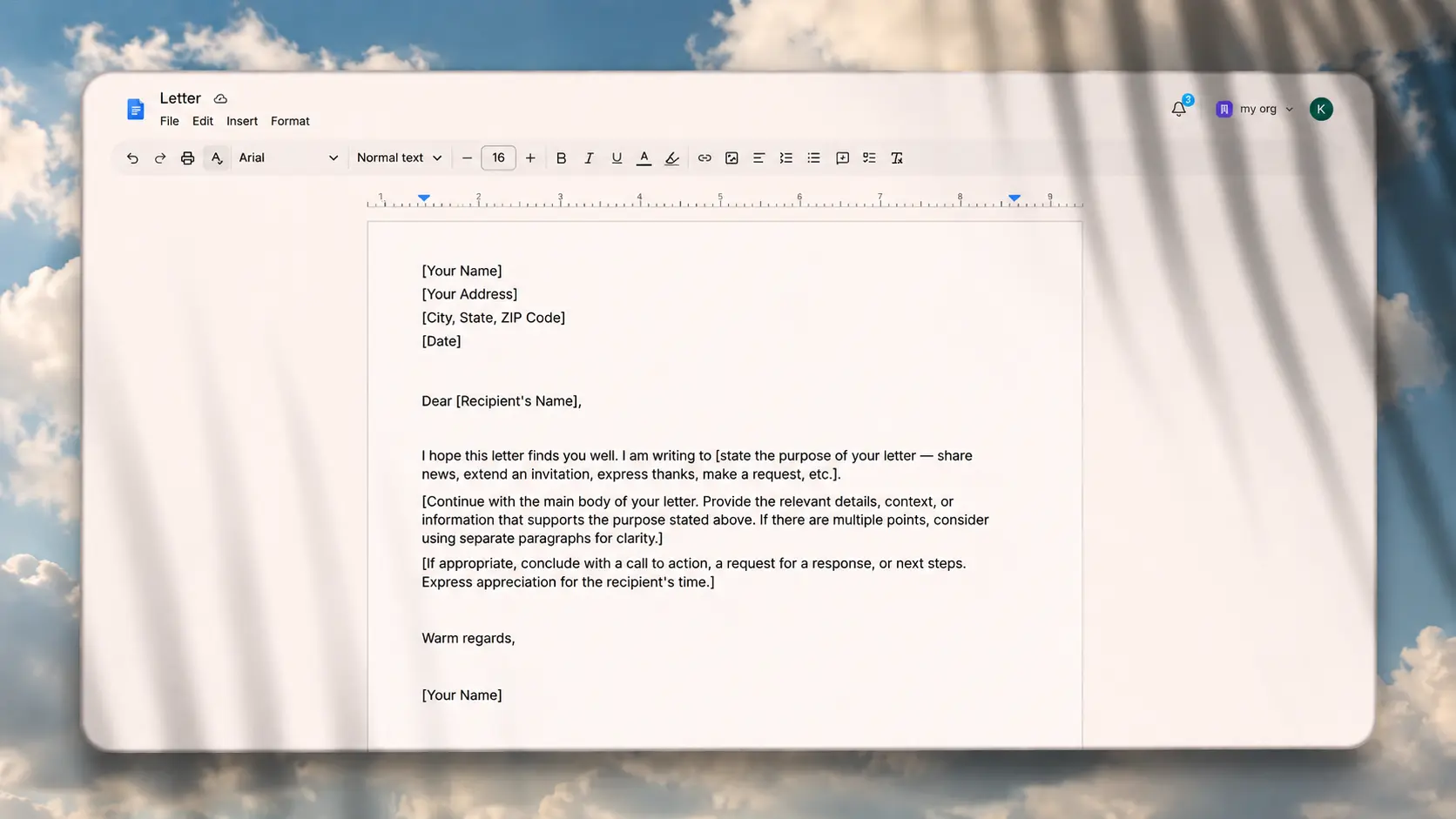Open the highlight color tool

[672, 158]
